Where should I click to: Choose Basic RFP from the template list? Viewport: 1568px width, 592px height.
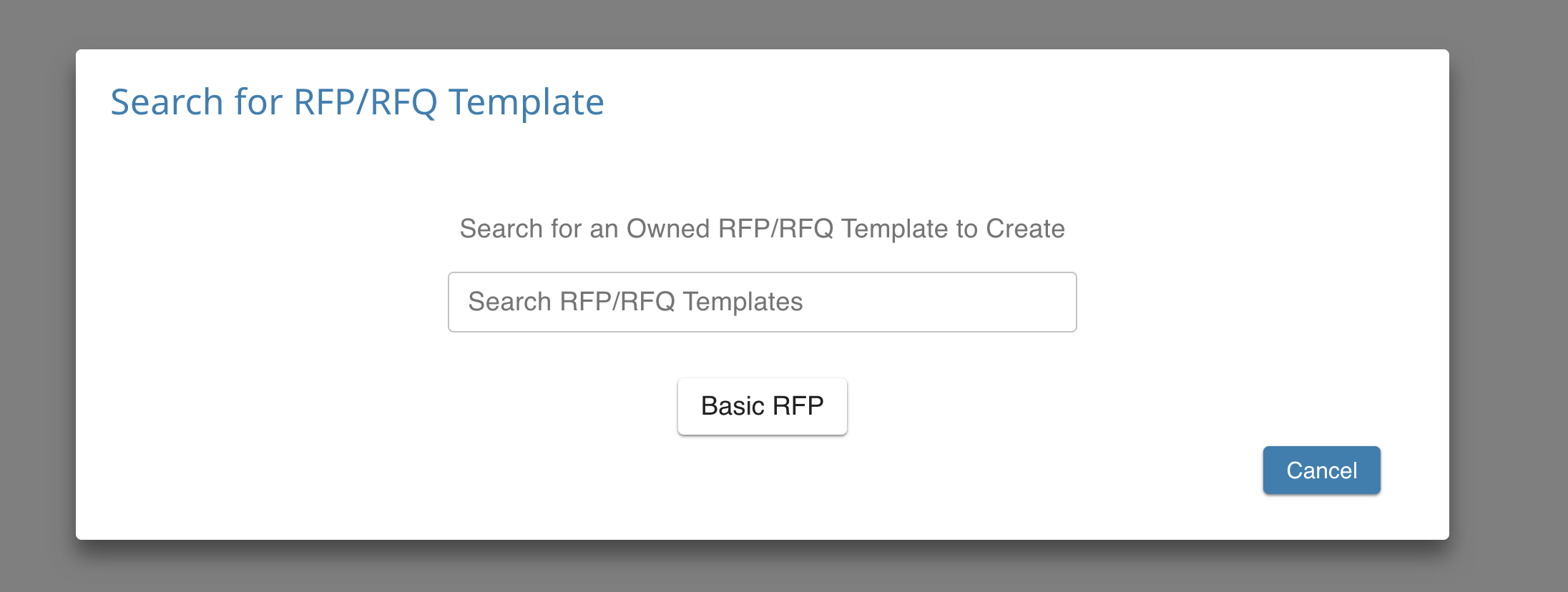762,405
